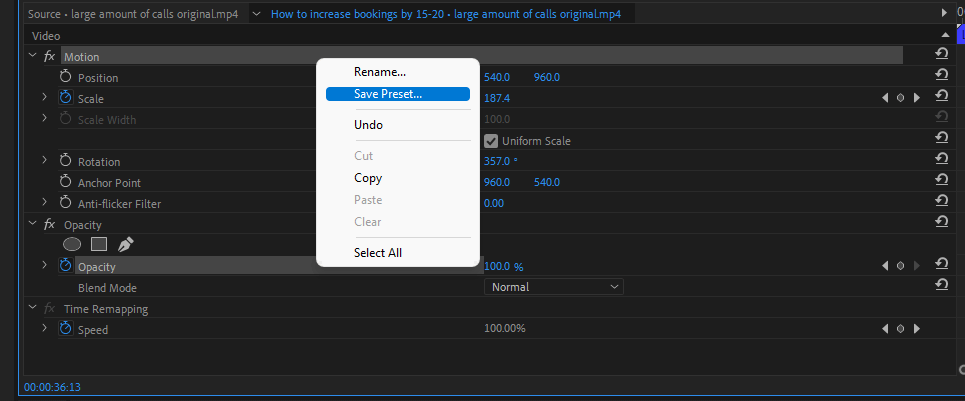Open the source clip dropdown chevron

click(x=257, y=14)
